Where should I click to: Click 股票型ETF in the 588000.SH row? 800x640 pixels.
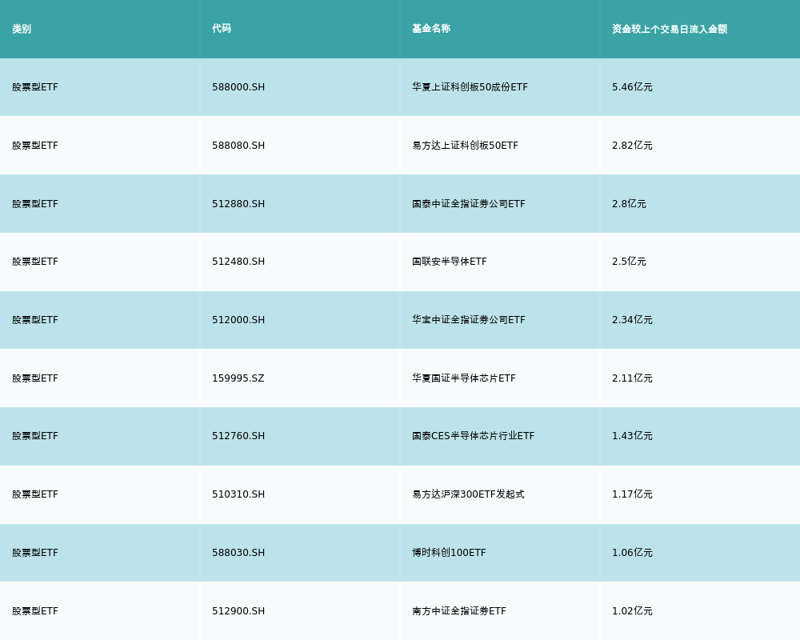(35, 87)
